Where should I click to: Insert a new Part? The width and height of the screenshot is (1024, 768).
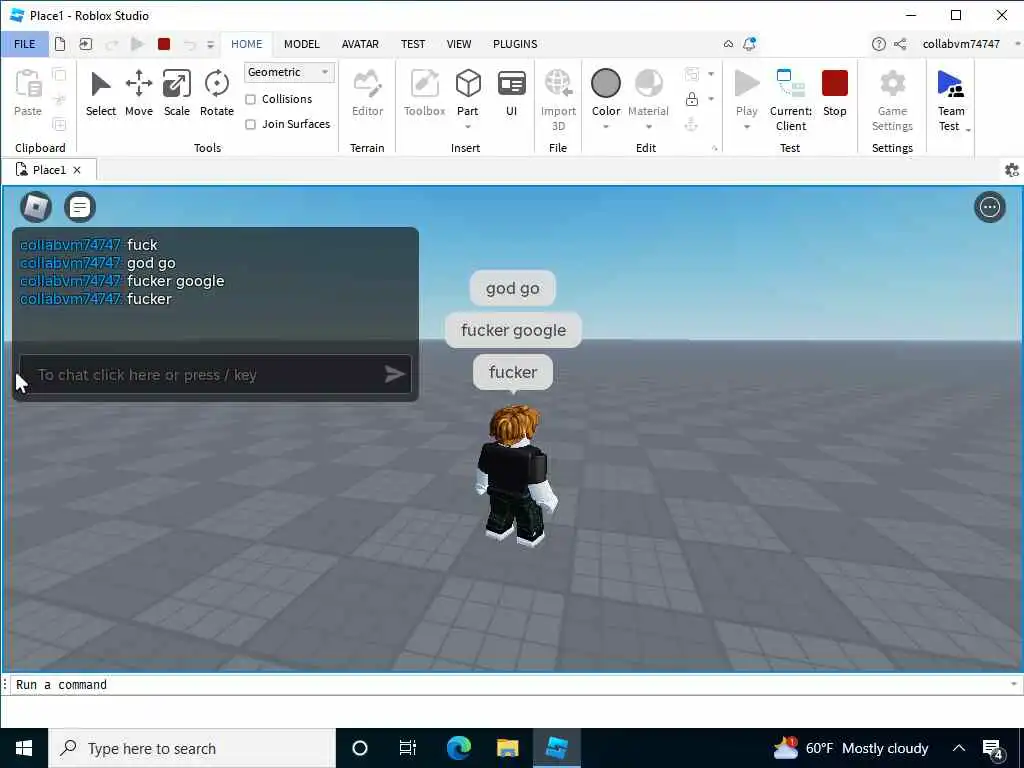[x=468, y=85]
